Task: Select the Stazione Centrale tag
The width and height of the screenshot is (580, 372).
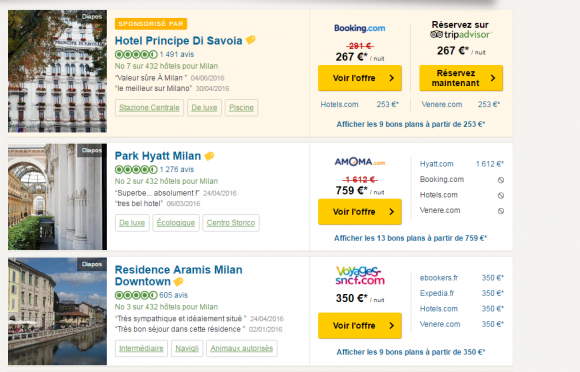Action: click(149, 108)
